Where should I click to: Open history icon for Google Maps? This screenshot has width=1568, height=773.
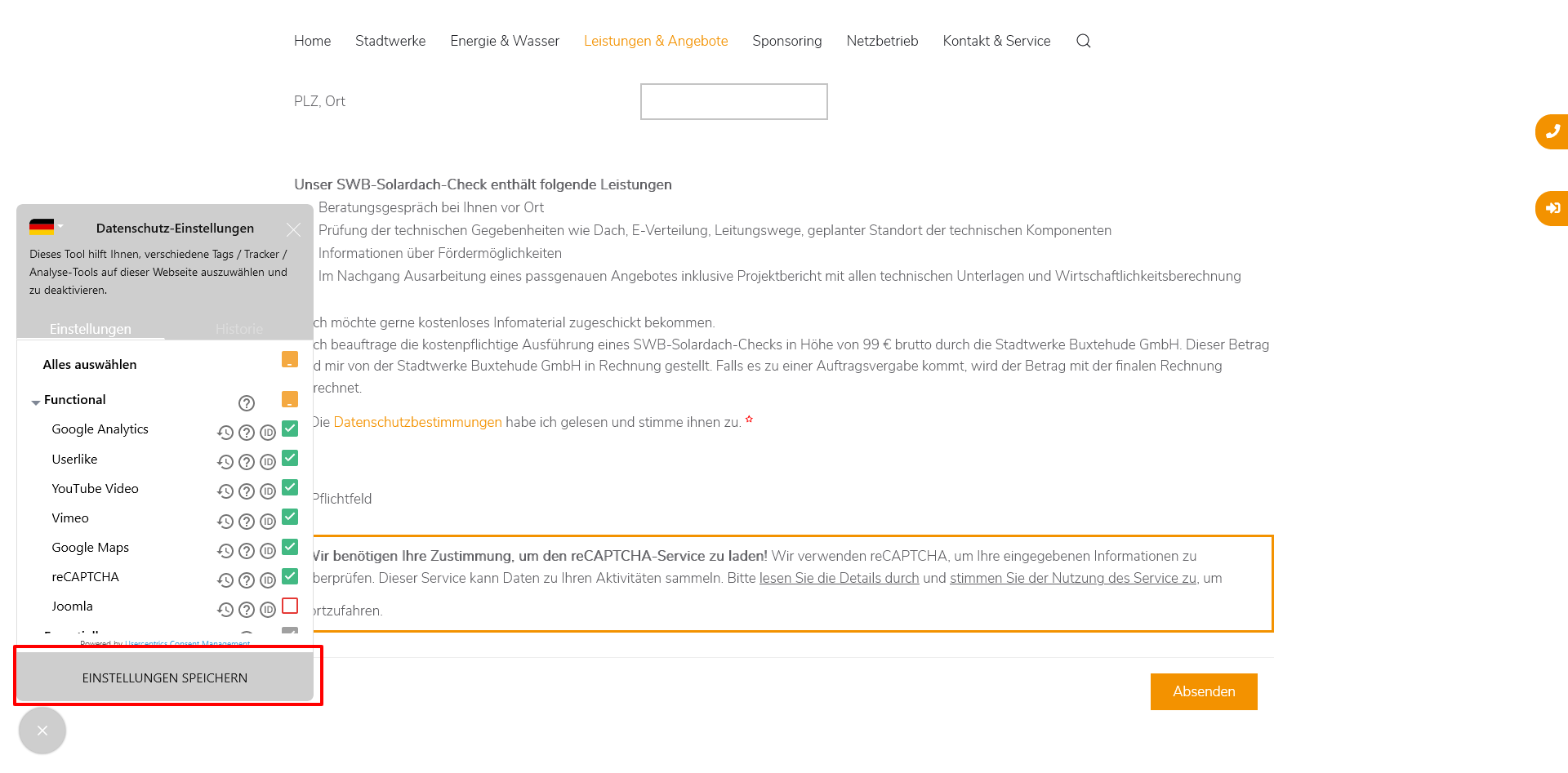tap(225, 551)
